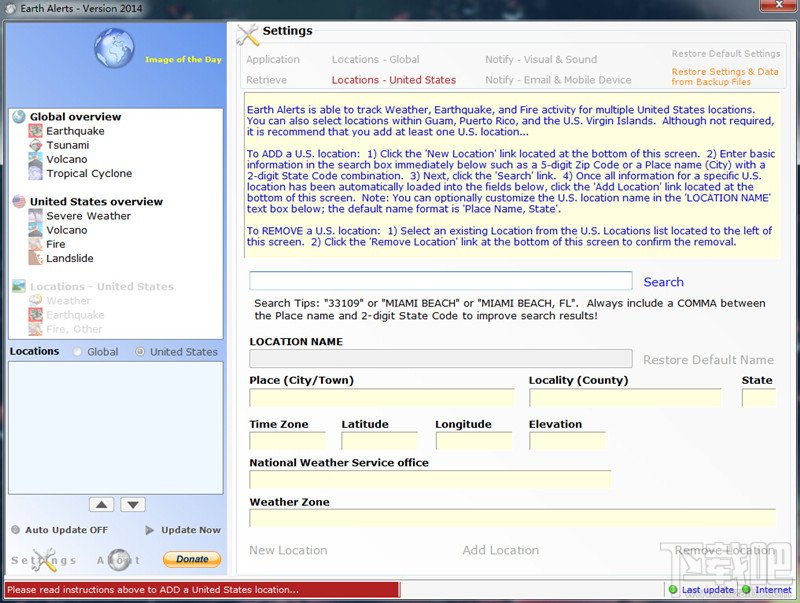800x603 pixels.
Task: Click the icon beside Earthquake under Global overview
Action: pos(35,131)
